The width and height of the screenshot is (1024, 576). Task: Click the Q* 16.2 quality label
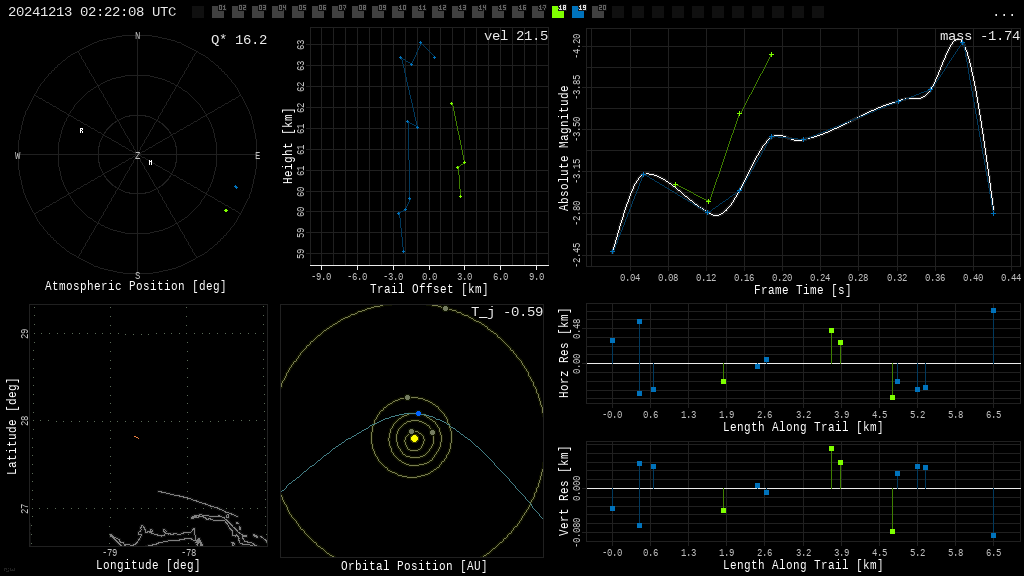239,40
